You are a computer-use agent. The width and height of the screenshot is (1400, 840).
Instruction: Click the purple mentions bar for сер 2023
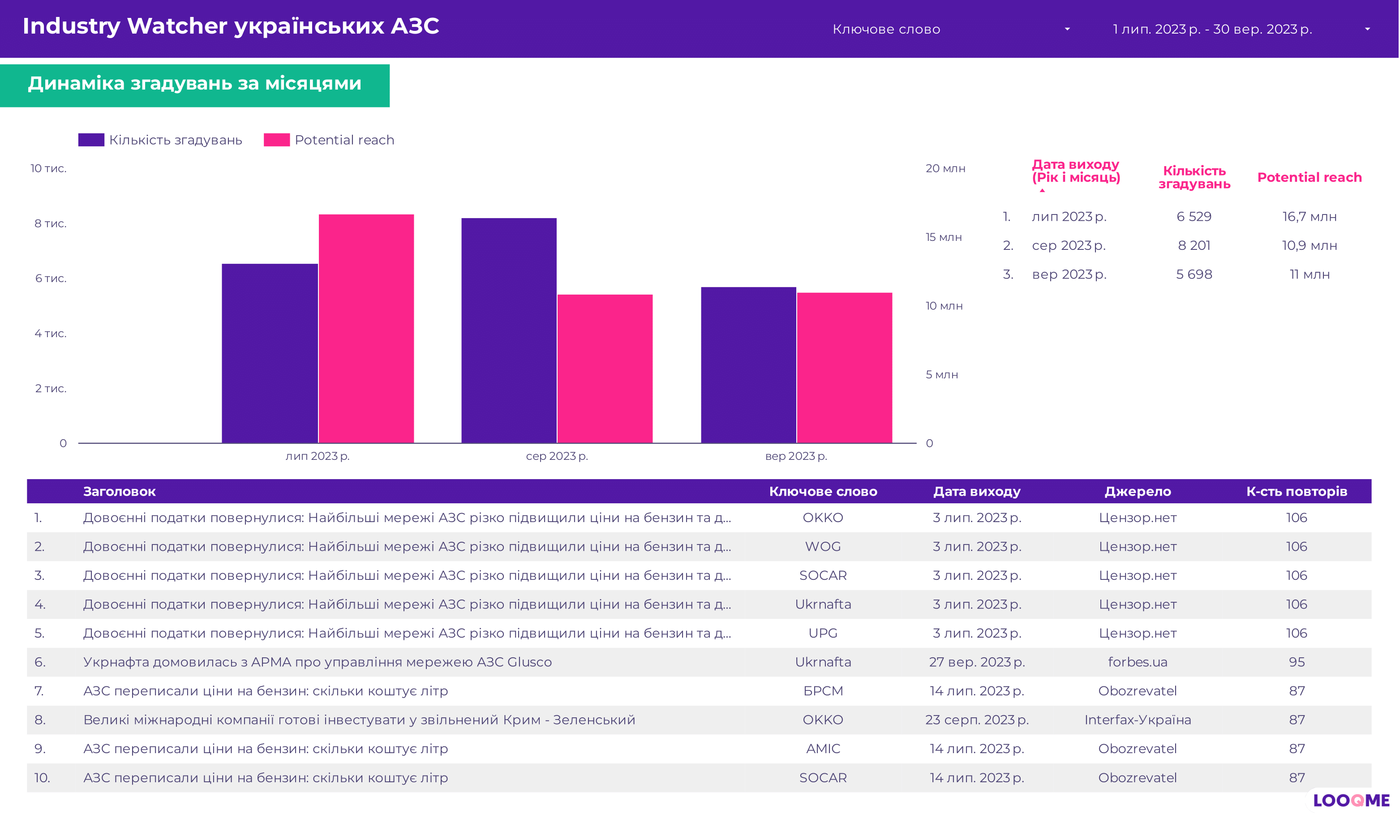click(508, 330)
